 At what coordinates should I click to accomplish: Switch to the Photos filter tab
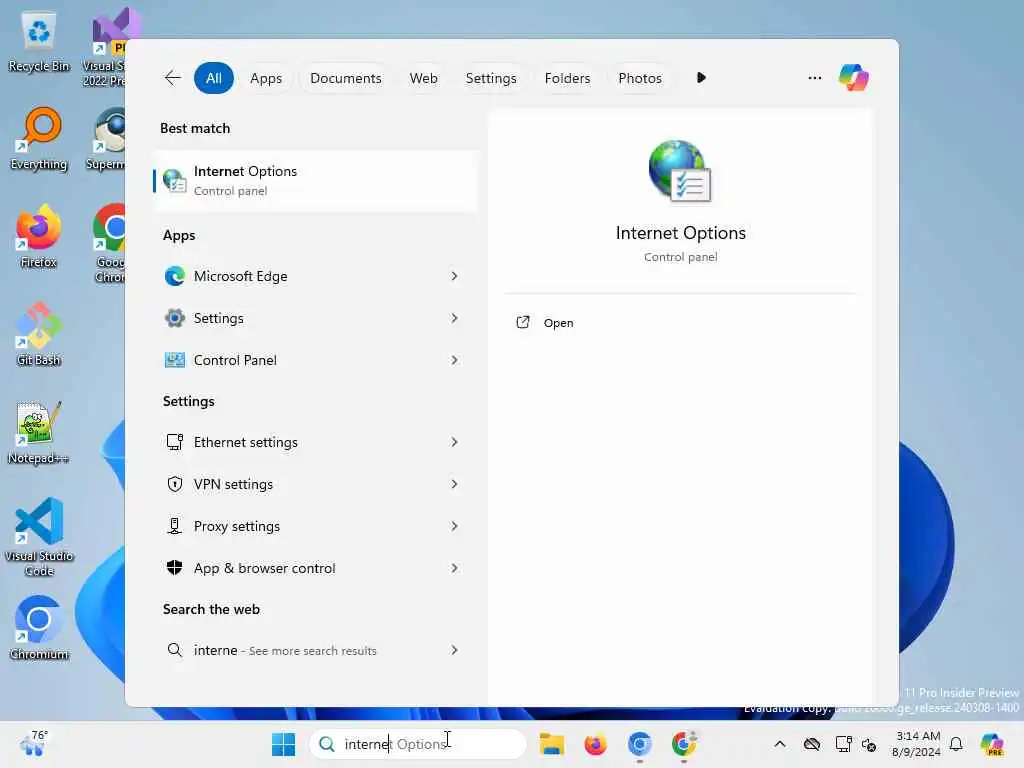(639, 78)
